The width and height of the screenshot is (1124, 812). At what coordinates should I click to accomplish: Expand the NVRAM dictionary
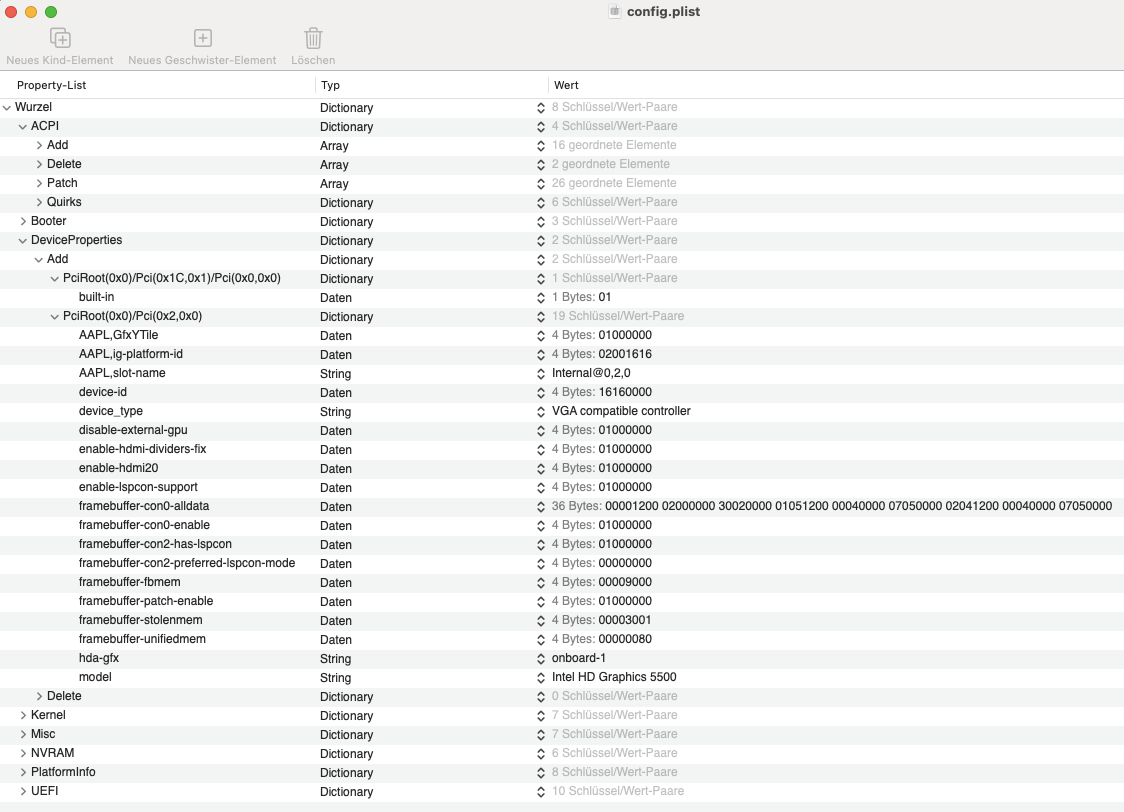pyautogui.click(x=23, y=753)
